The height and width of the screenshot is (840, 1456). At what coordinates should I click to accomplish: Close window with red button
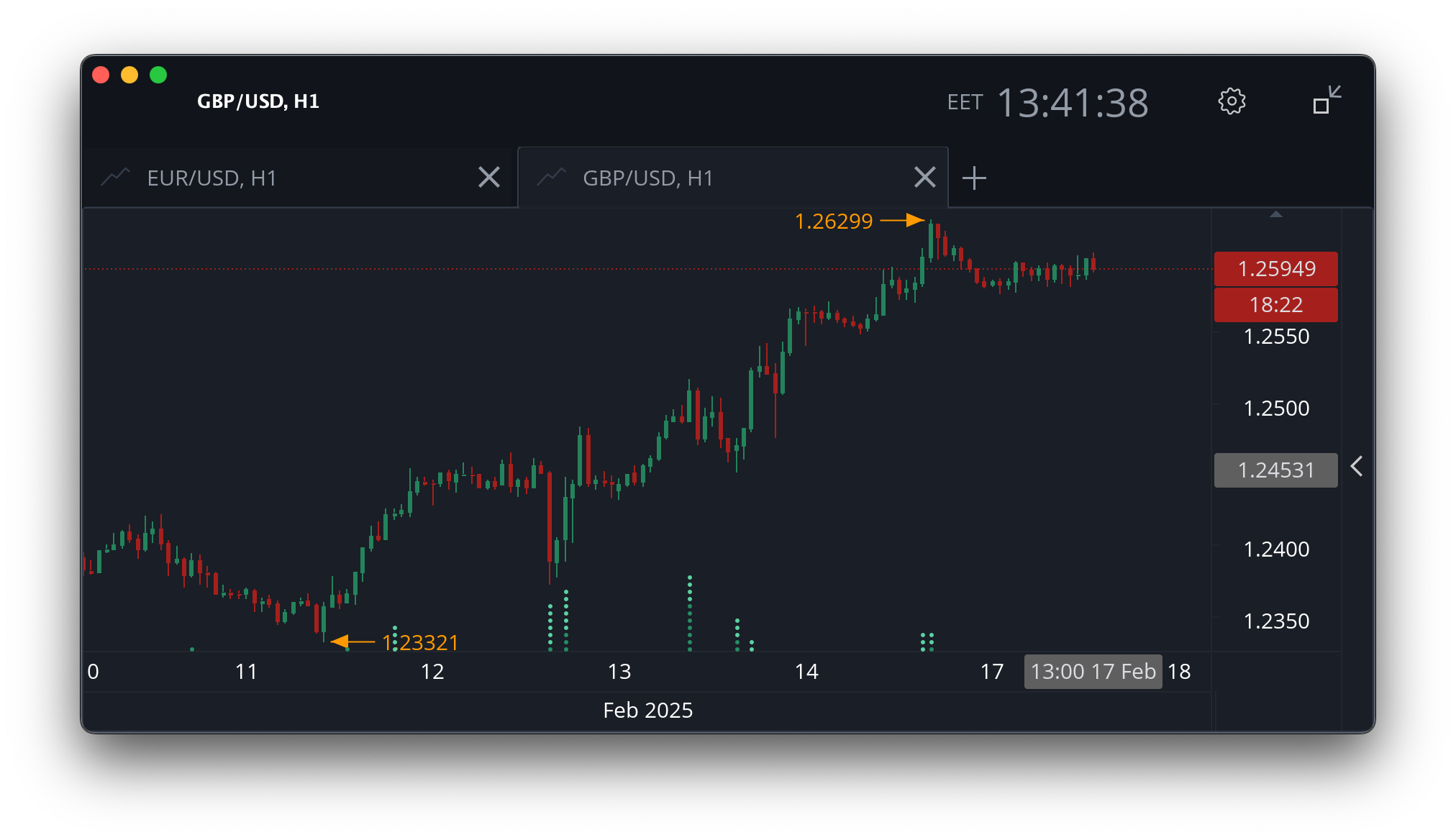pos(101,75)
